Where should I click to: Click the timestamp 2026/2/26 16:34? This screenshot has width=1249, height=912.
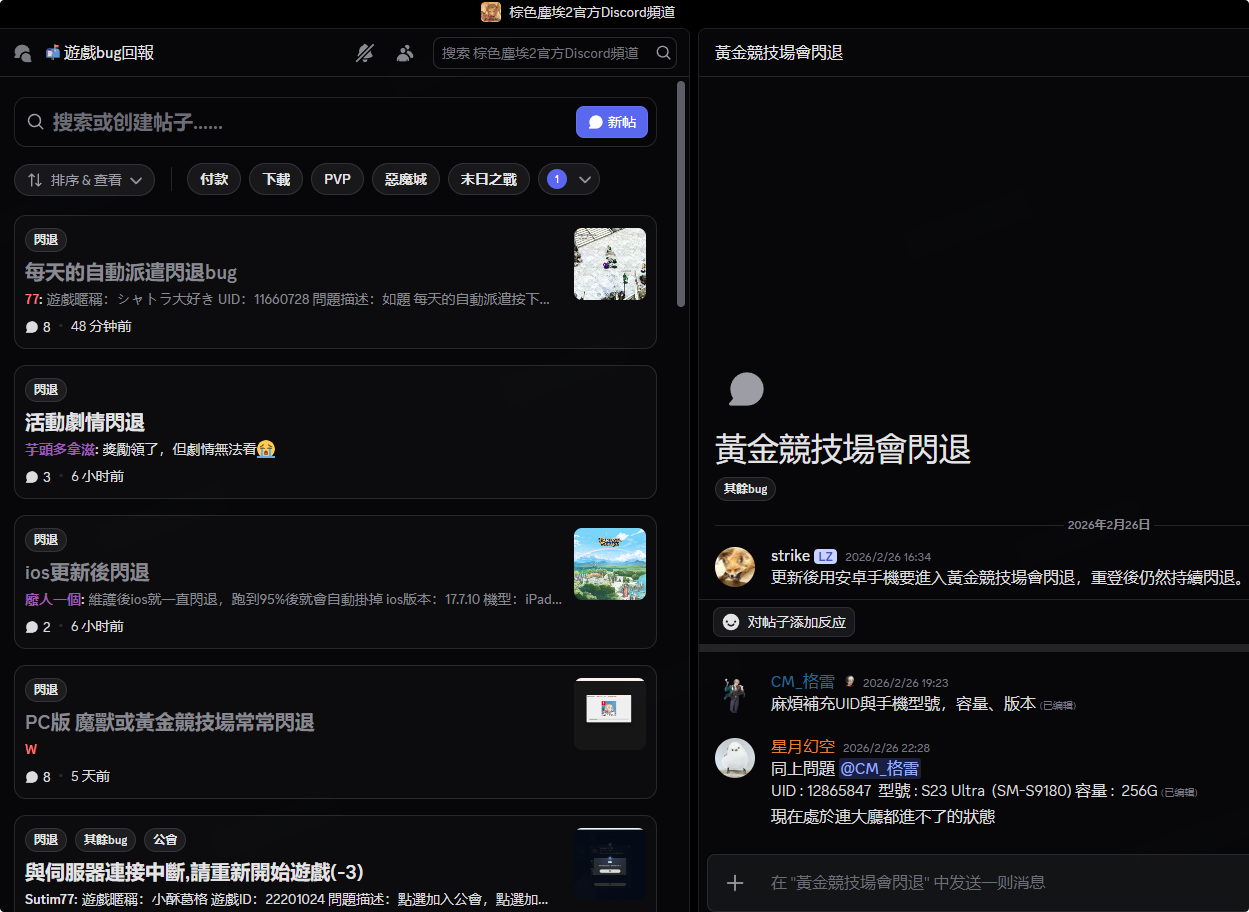point(888,557)
